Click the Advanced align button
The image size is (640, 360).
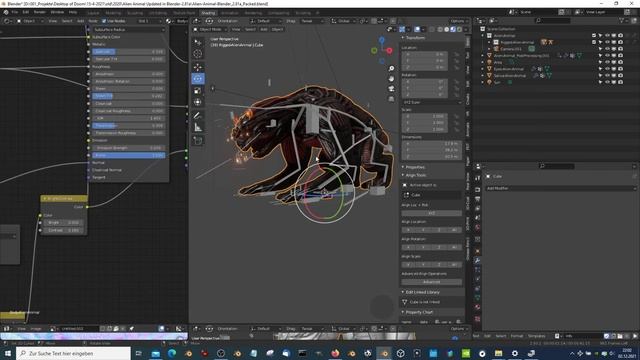point(432,282)
